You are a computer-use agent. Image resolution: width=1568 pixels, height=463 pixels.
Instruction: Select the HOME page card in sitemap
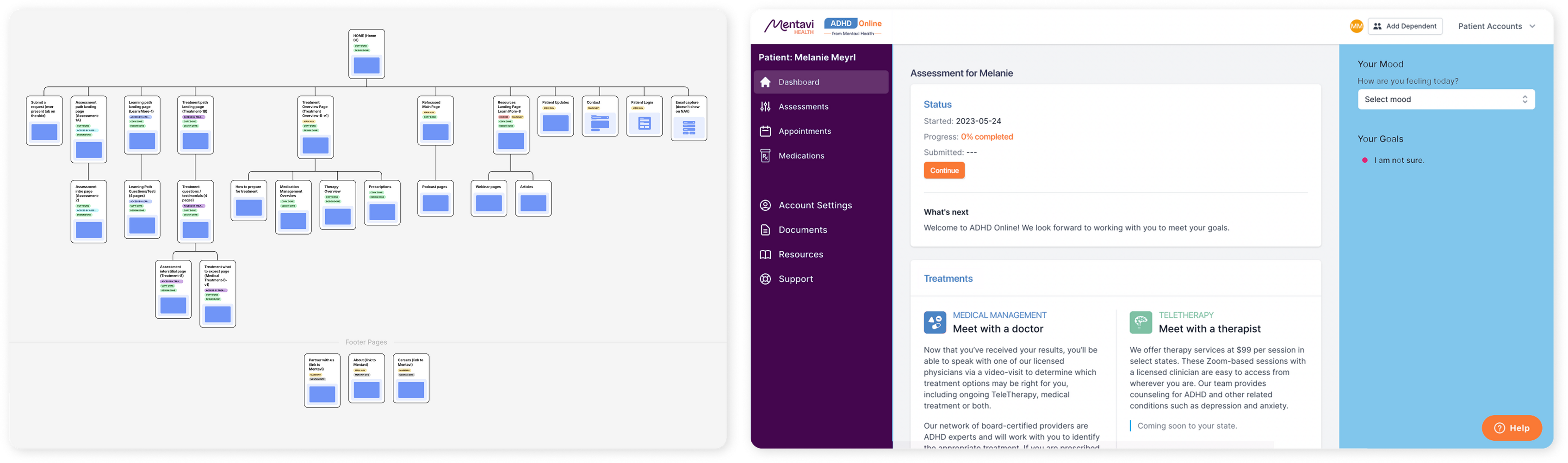coord(366,54)
